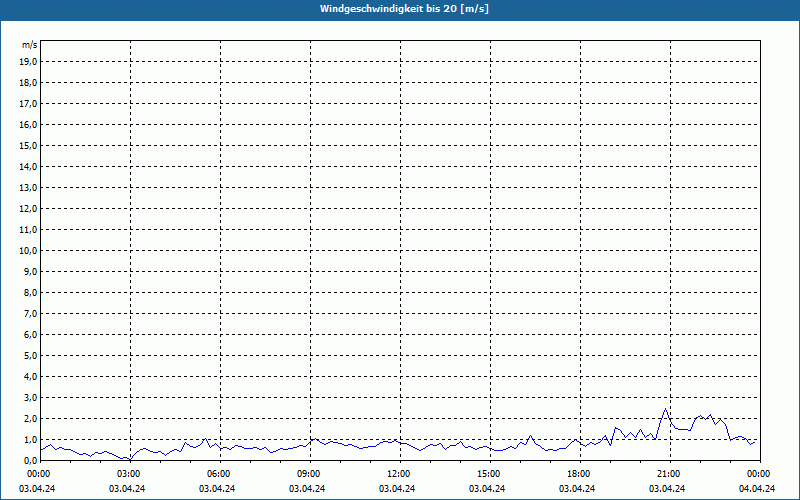
Task: Click the wind speed peak near 21:00
Action: click(x=665, y=409)
